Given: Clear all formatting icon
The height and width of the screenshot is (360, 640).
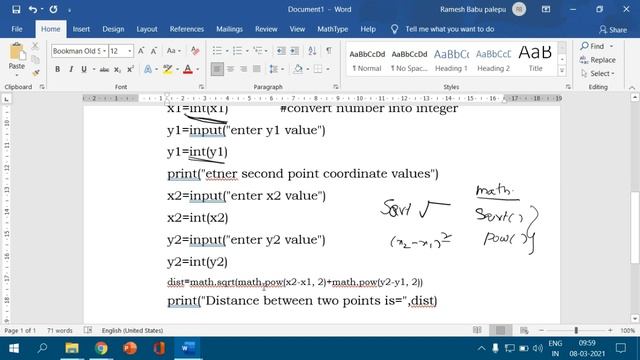Looking at the screenshot, I should pos(195,51).
